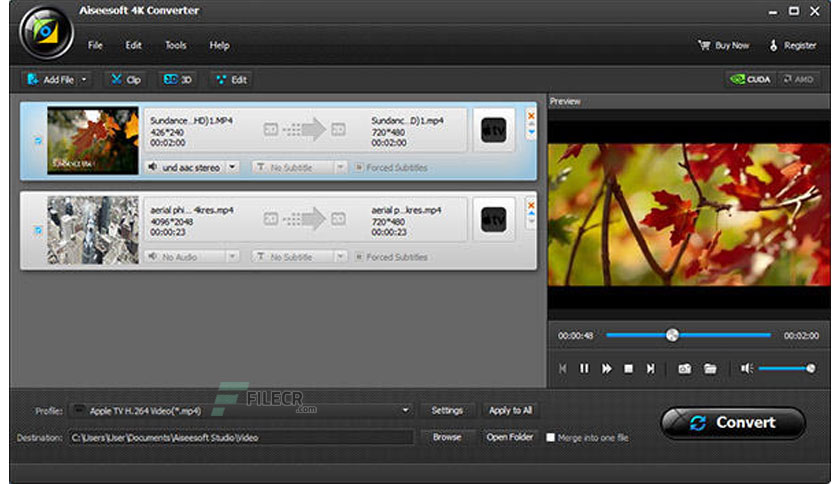
Task: Click the Browse button
Action: [x=447, y=437]
